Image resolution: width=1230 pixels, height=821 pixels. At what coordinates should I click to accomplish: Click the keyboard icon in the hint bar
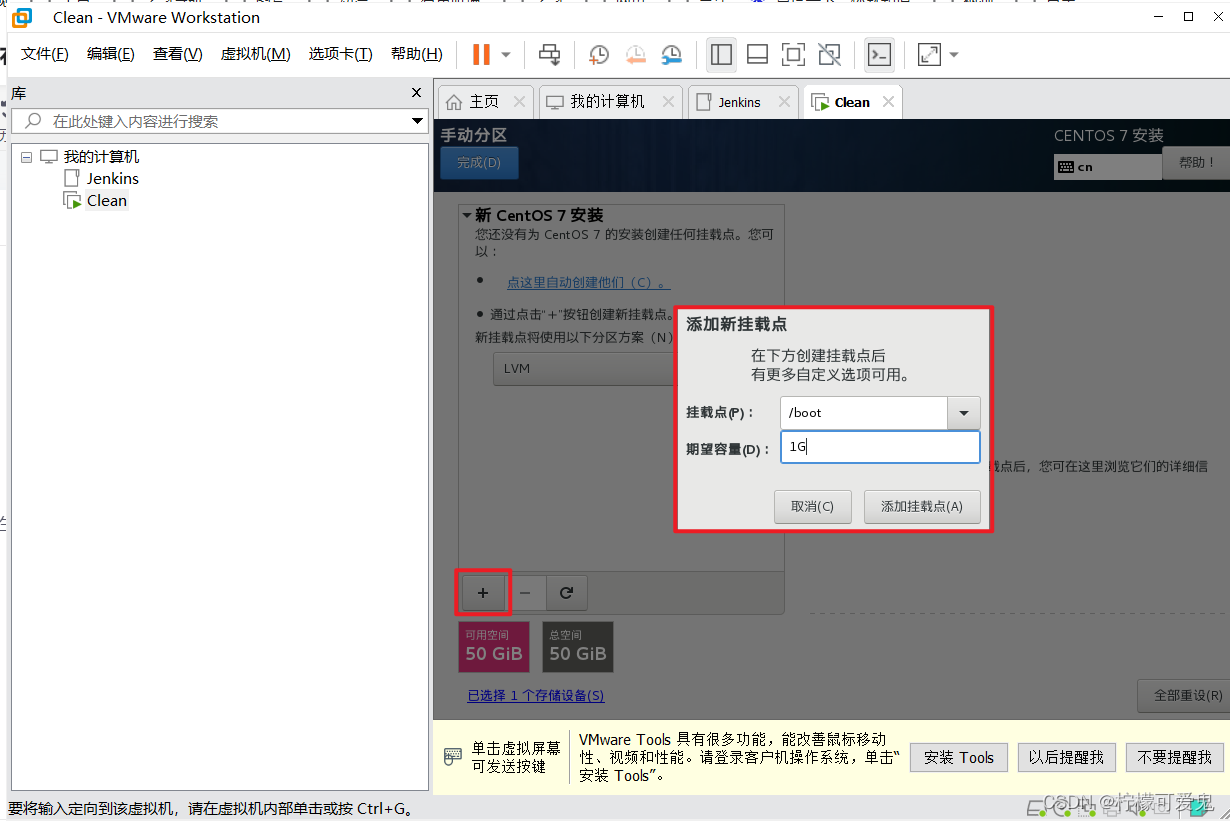pos(452,757)
